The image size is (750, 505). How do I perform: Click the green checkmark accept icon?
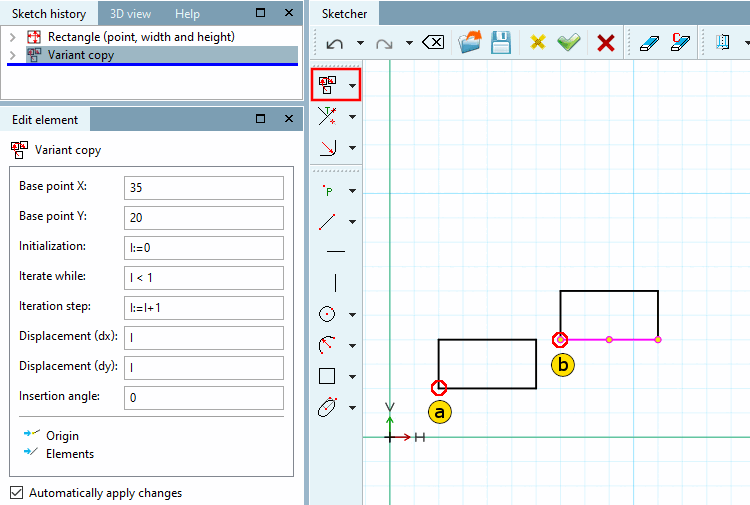coord(569,43)
